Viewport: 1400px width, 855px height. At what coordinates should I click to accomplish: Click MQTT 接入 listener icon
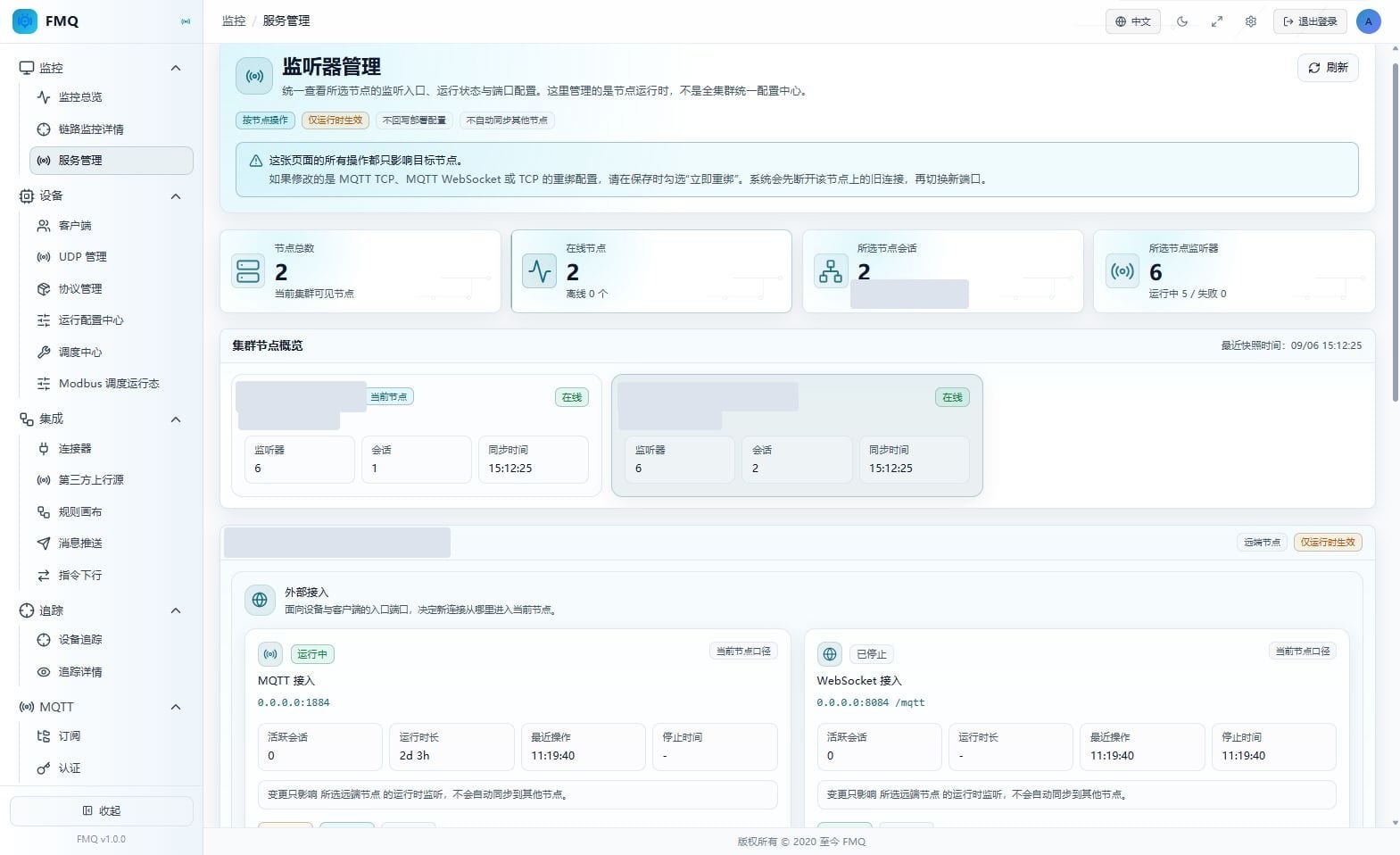(269, 654)
